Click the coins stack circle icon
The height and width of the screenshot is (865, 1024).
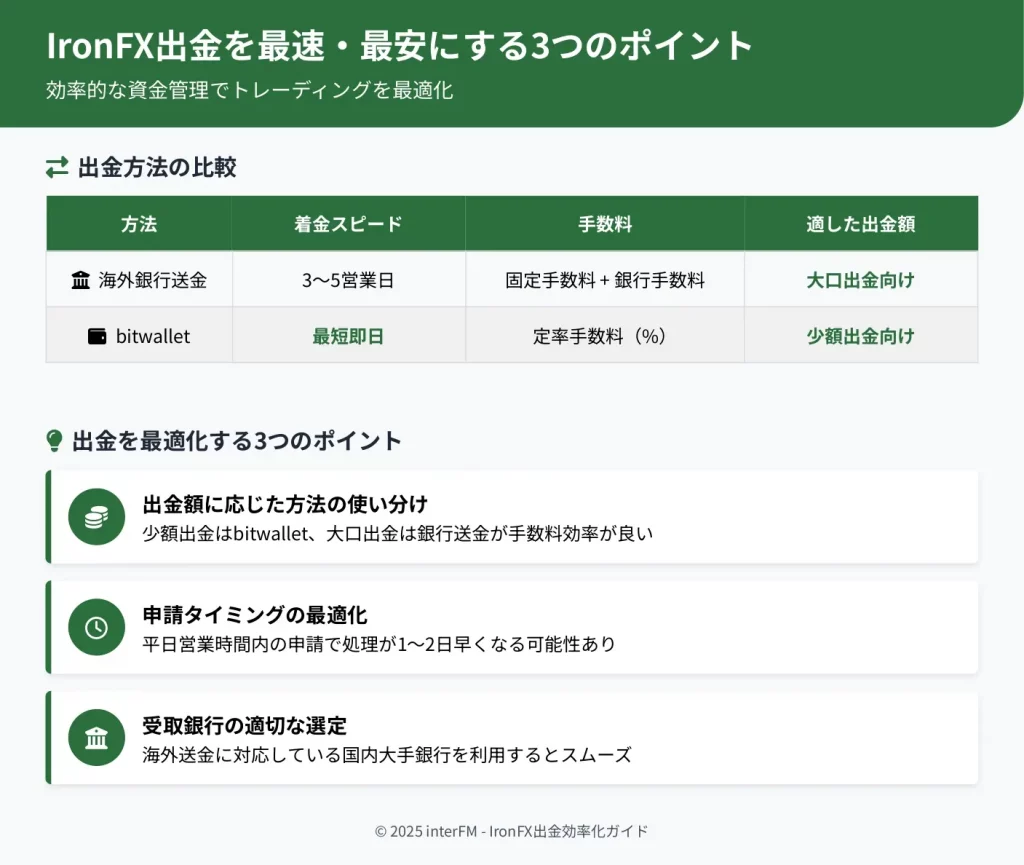tap(96, 517)
